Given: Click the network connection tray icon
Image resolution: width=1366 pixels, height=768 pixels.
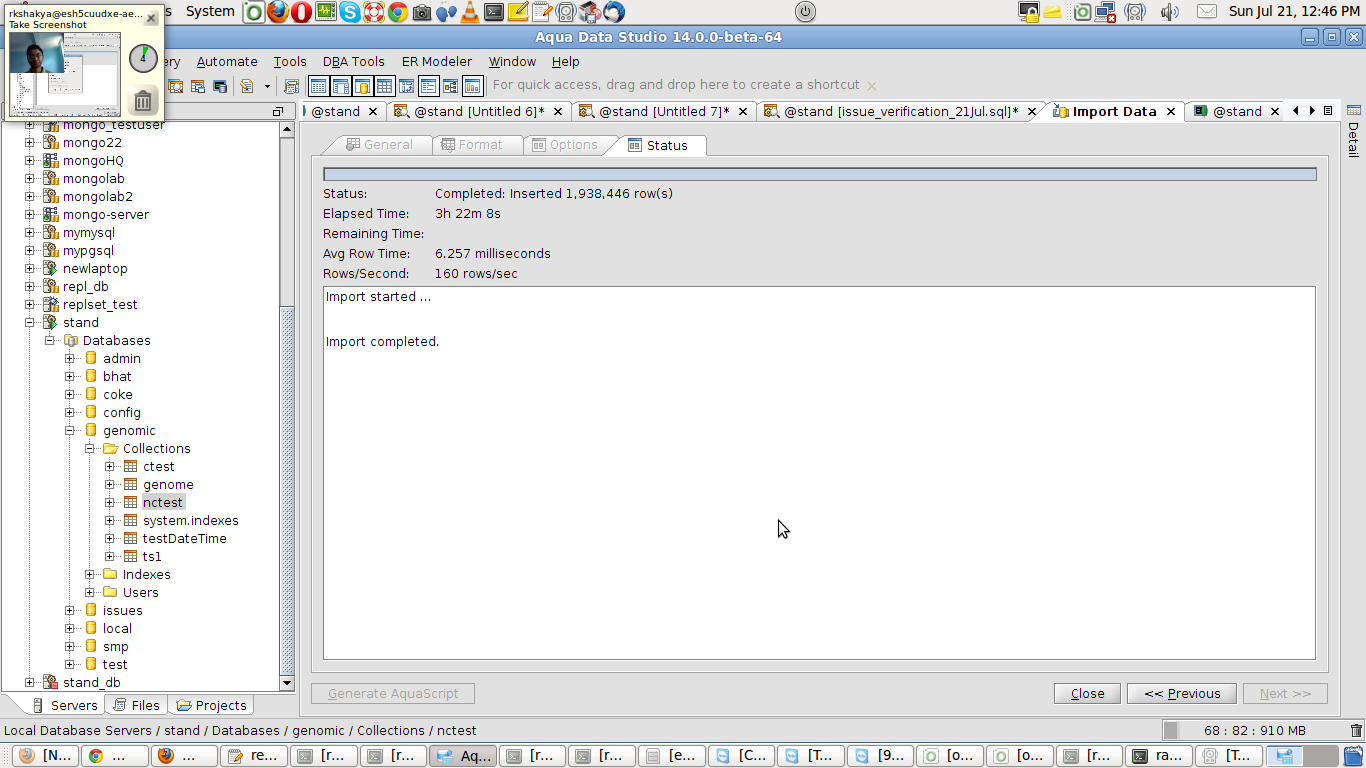Looking at the screenshot, I should click(1106, 12).
